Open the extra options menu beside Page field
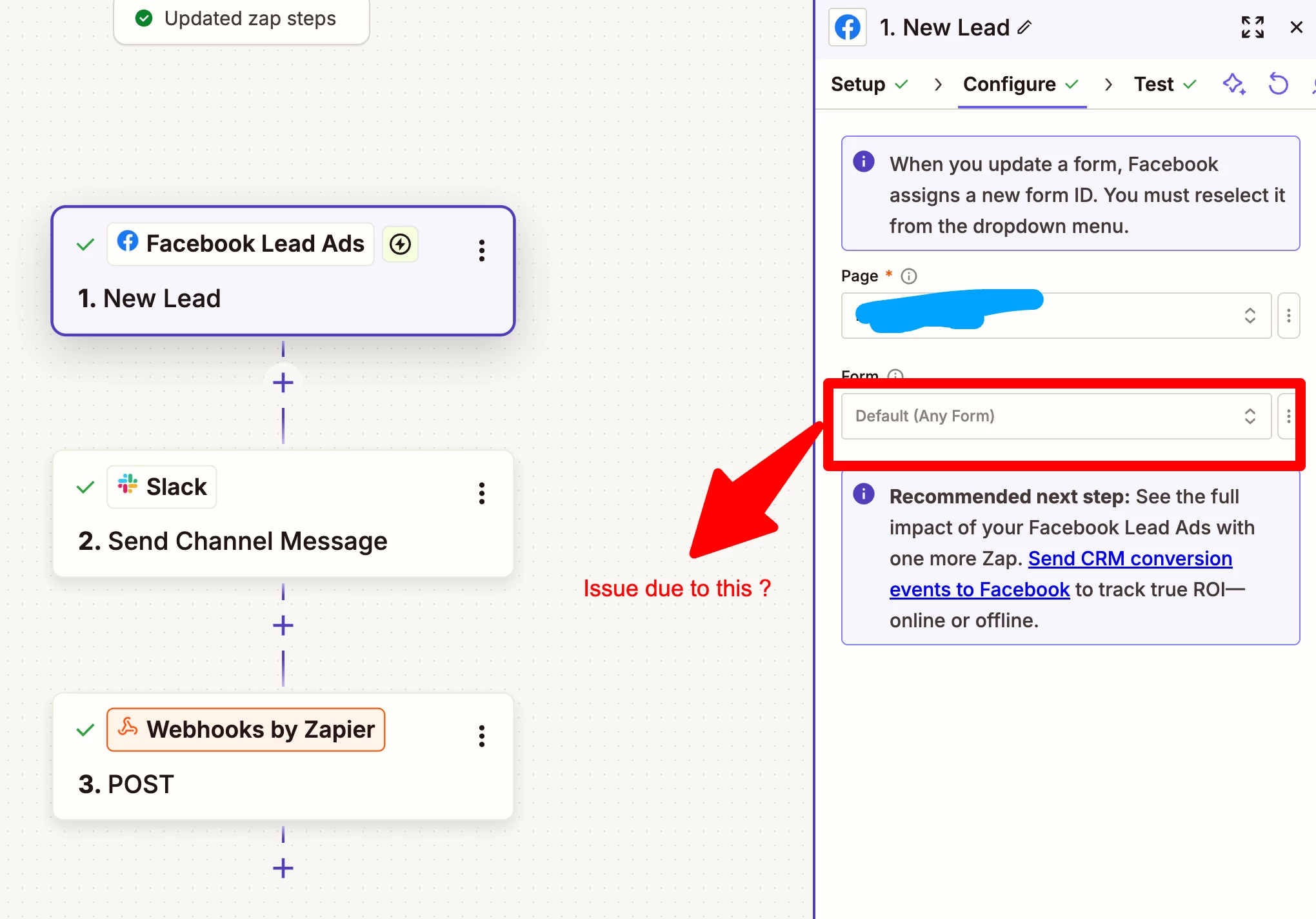 [1289, 316]
